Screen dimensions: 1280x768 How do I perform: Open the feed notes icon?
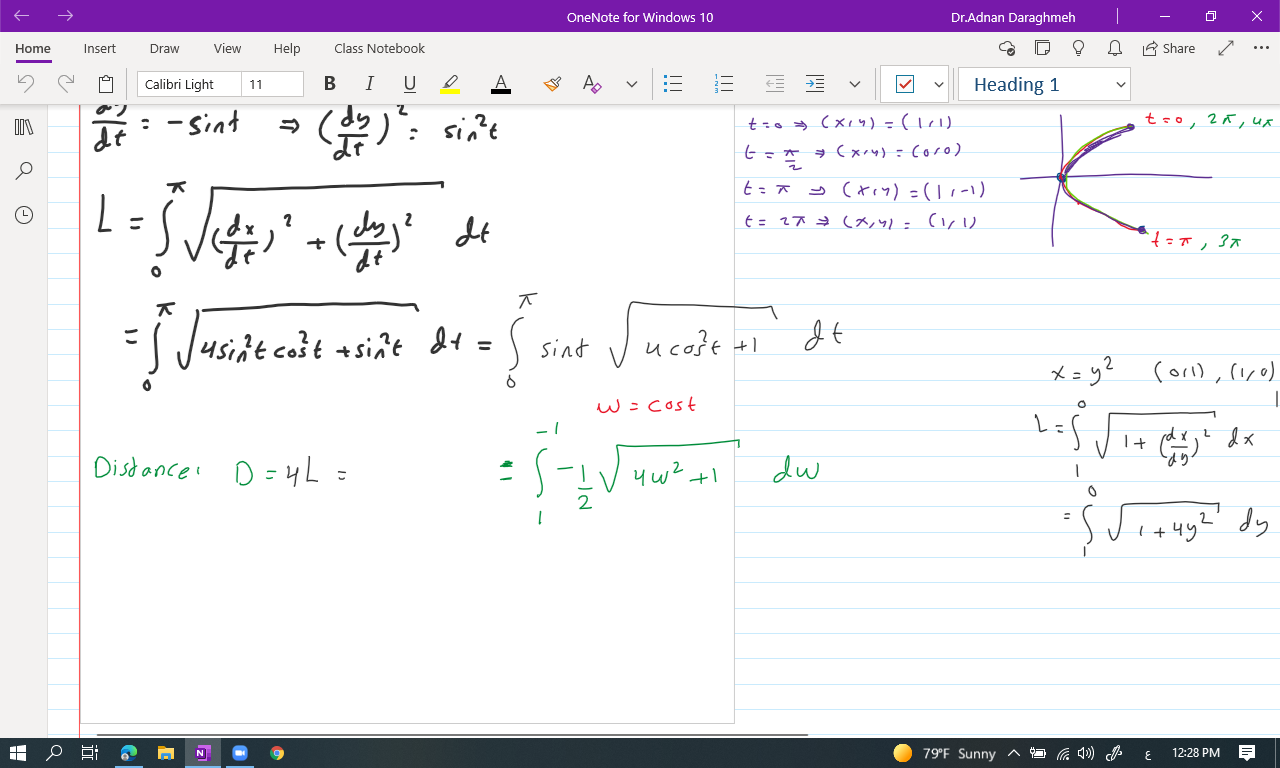(1043, 48)
